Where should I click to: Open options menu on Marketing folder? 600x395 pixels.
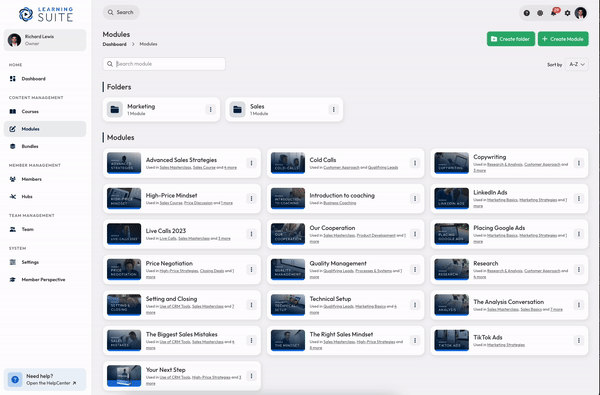[210, 109]
